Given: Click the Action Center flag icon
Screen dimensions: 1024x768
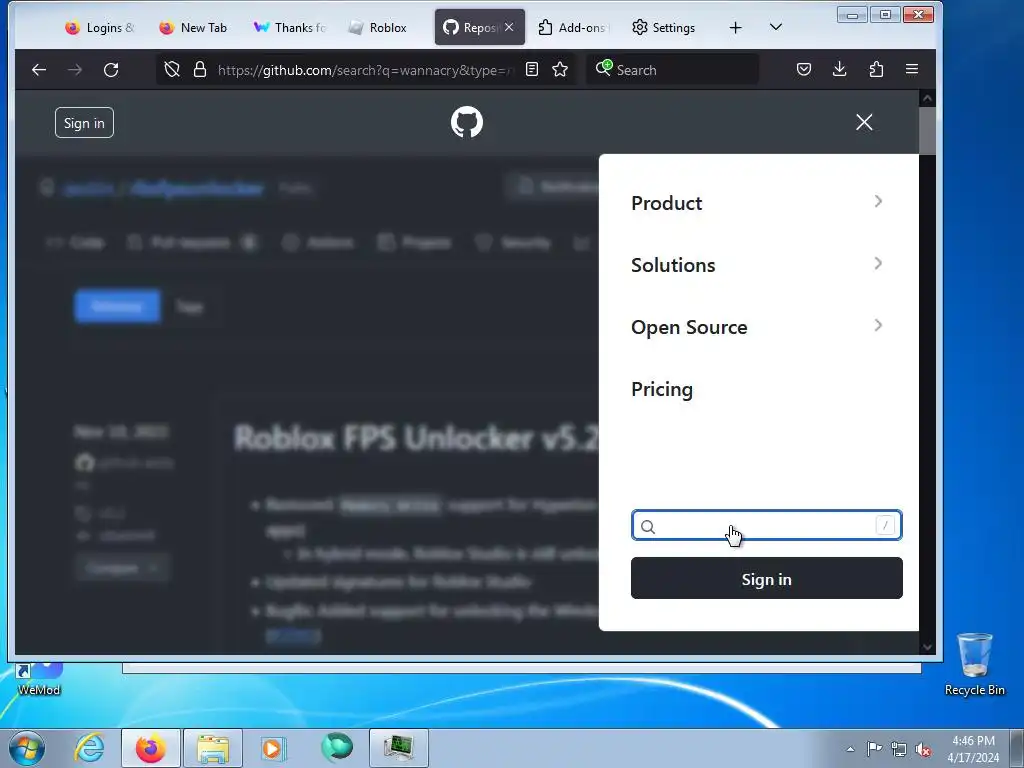Looking at the screenshot, I should point(874,749).
